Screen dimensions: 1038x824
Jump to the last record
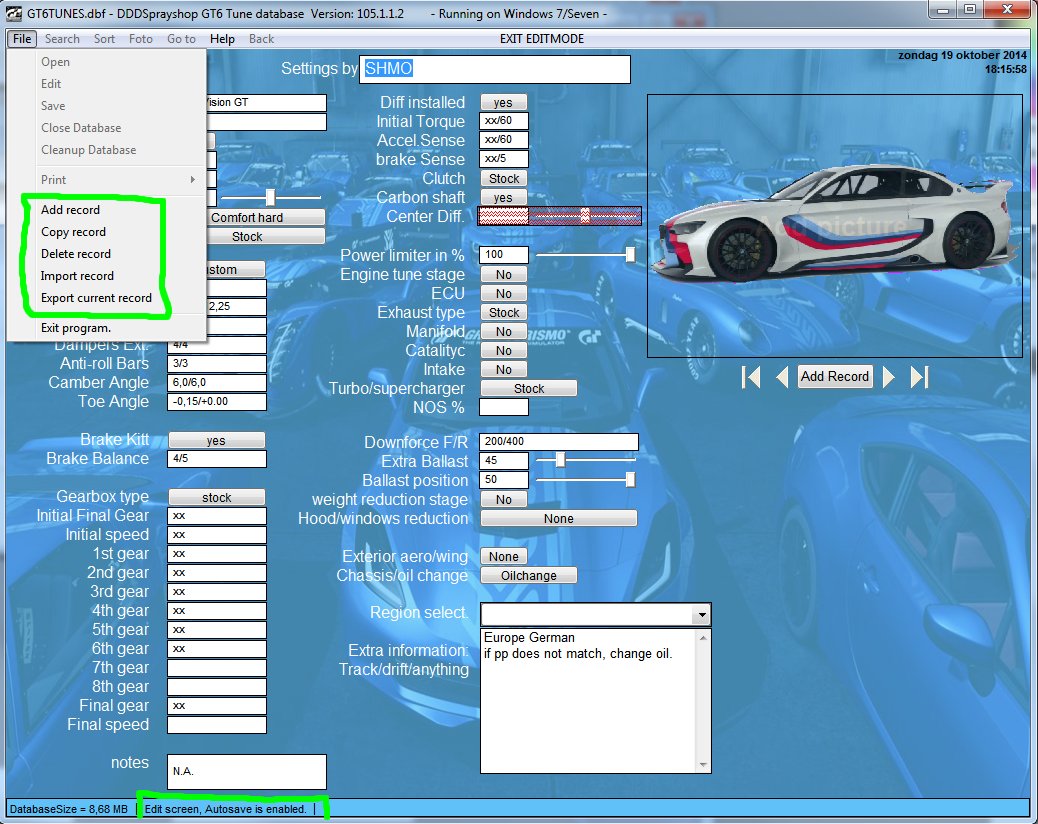[x=920, y=377]
